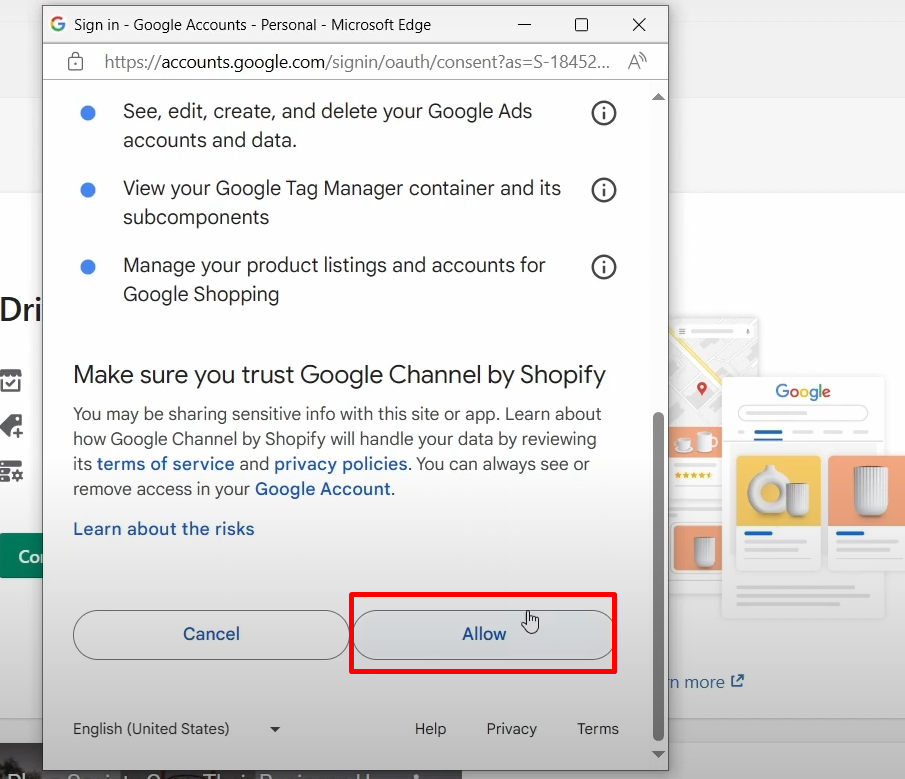
Task: Open the Help link in the footer
Action: (x=430, y=729)
